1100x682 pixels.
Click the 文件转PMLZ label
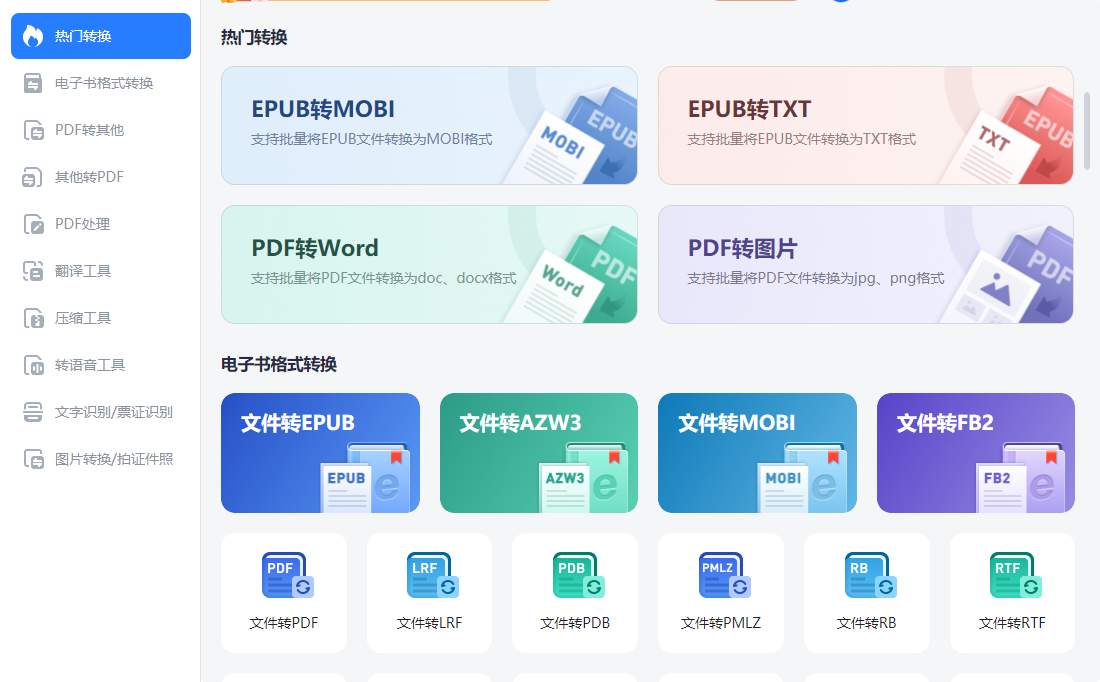click(x=720, y=623)
